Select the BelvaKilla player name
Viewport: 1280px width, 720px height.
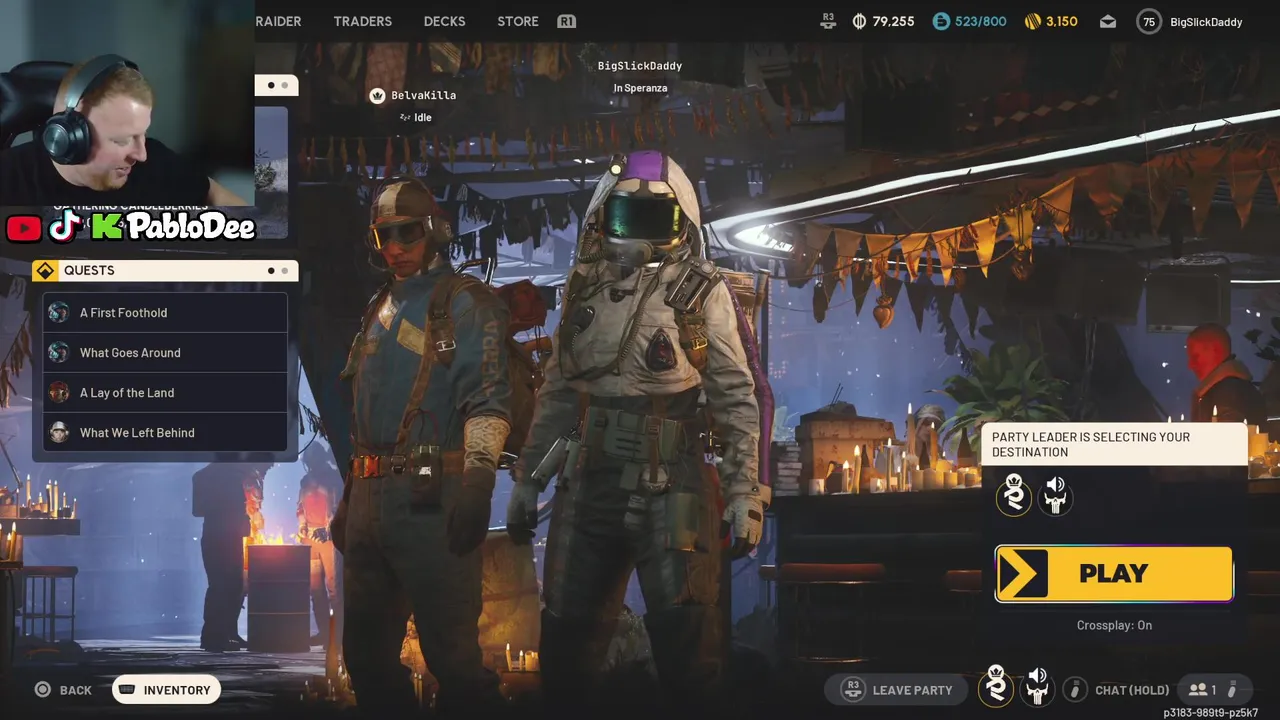(x=423, y=95)
